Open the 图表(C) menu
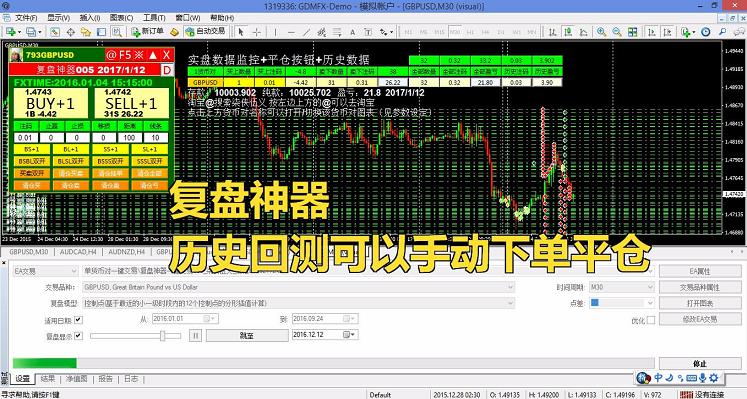The image size is (747, 399). point(121,18)
